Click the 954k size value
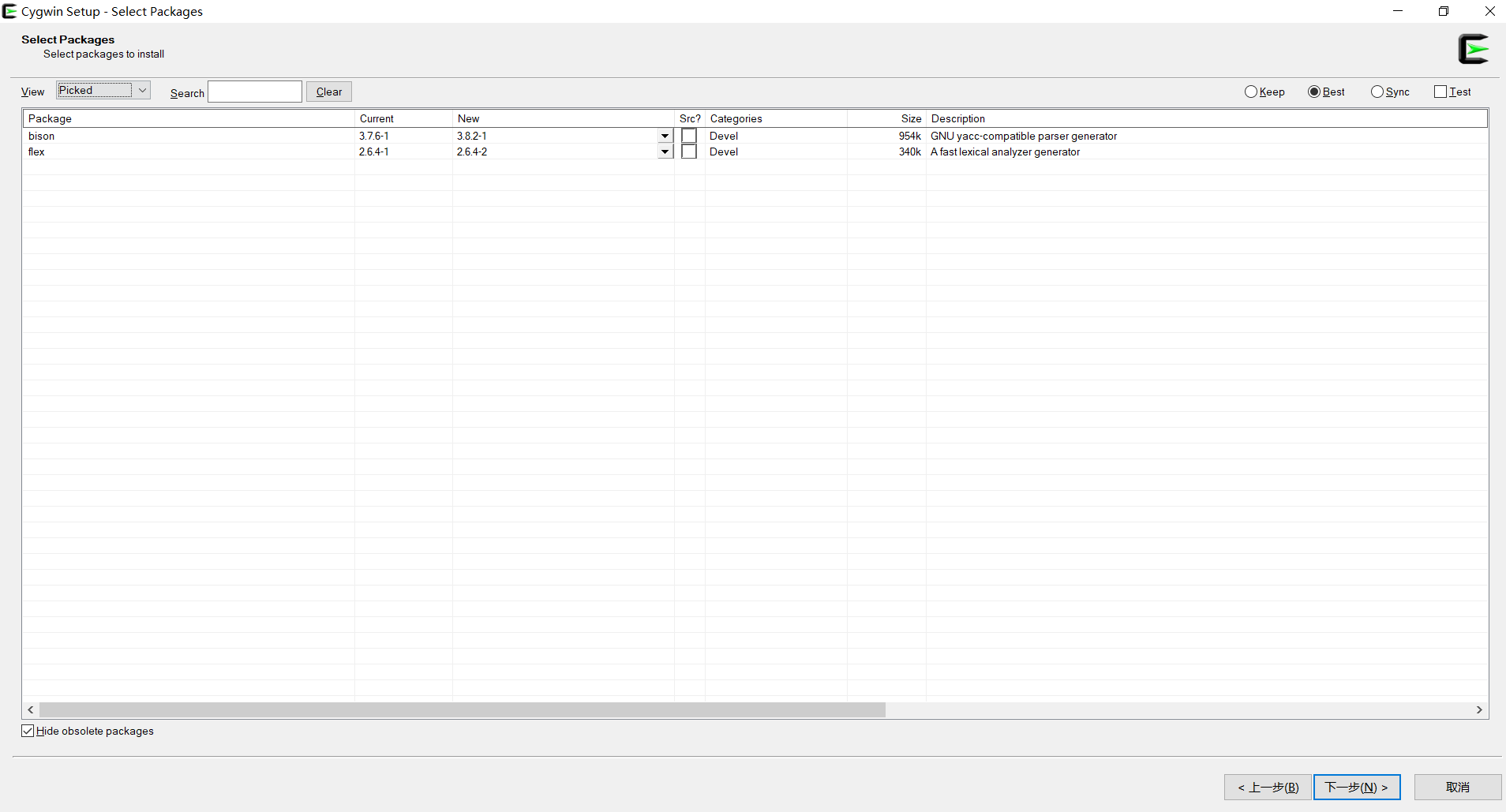This screenshot has height=812, width=1506. (x=910, y=136)
